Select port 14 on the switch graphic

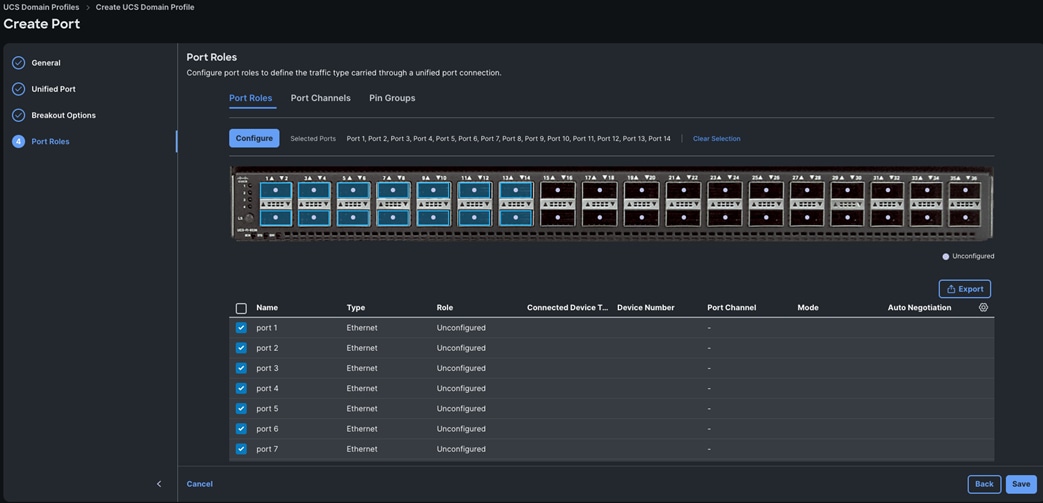516,218
